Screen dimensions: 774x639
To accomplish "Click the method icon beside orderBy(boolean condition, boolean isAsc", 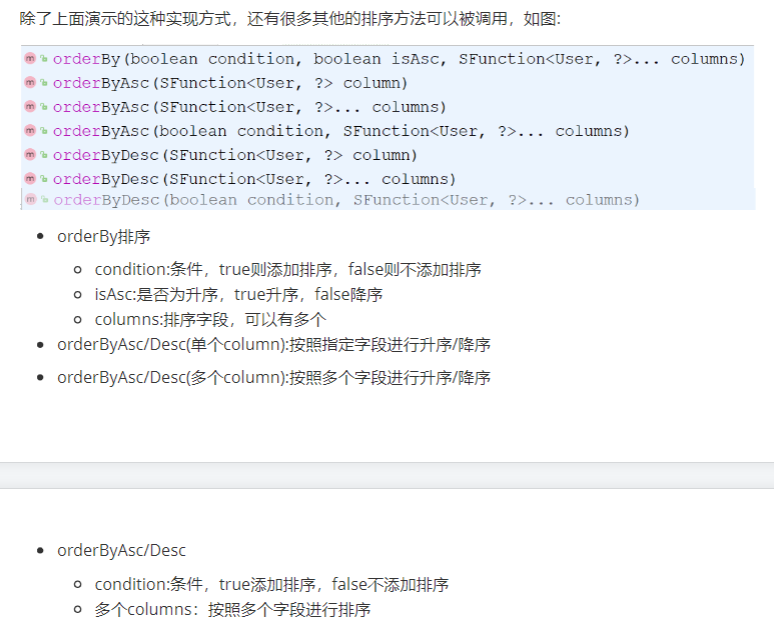I will click(x=30, y=59).
